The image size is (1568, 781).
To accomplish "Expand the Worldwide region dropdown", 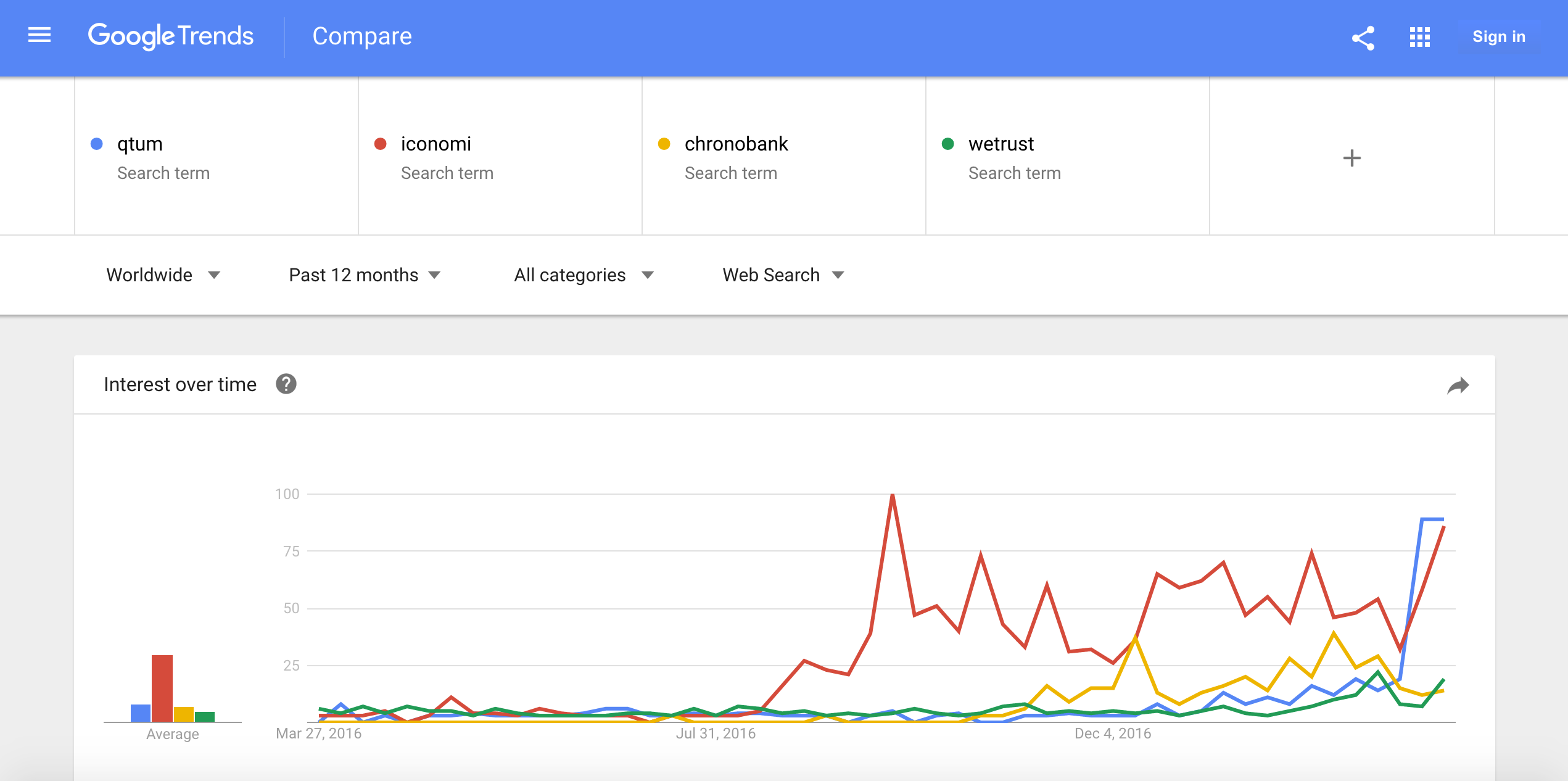I will click(163, 275).
